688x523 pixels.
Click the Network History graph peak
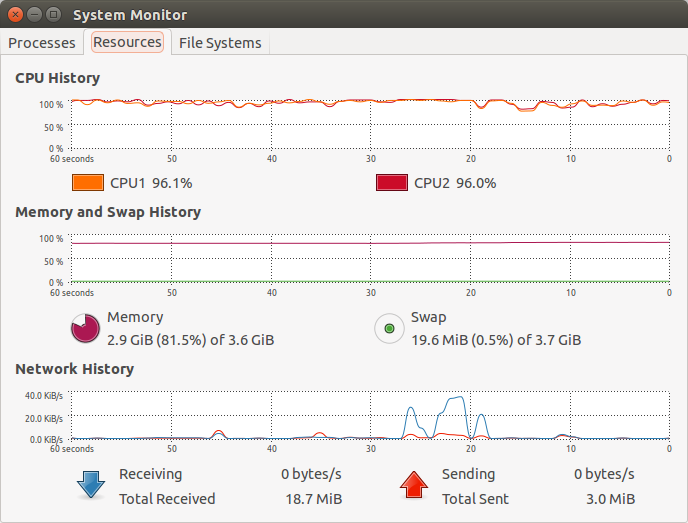(459, 398)
